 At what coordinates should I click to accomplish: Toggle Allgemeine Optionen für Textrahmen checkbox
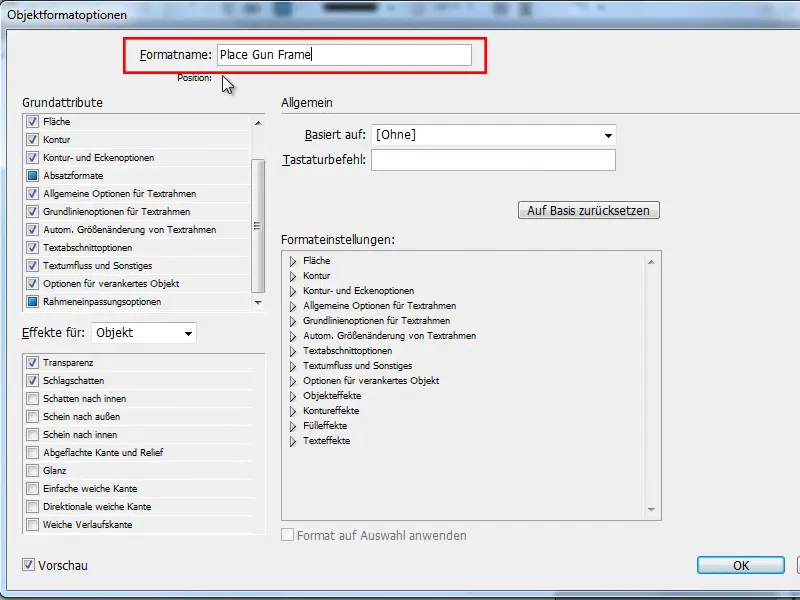click(x=33, y=193)
